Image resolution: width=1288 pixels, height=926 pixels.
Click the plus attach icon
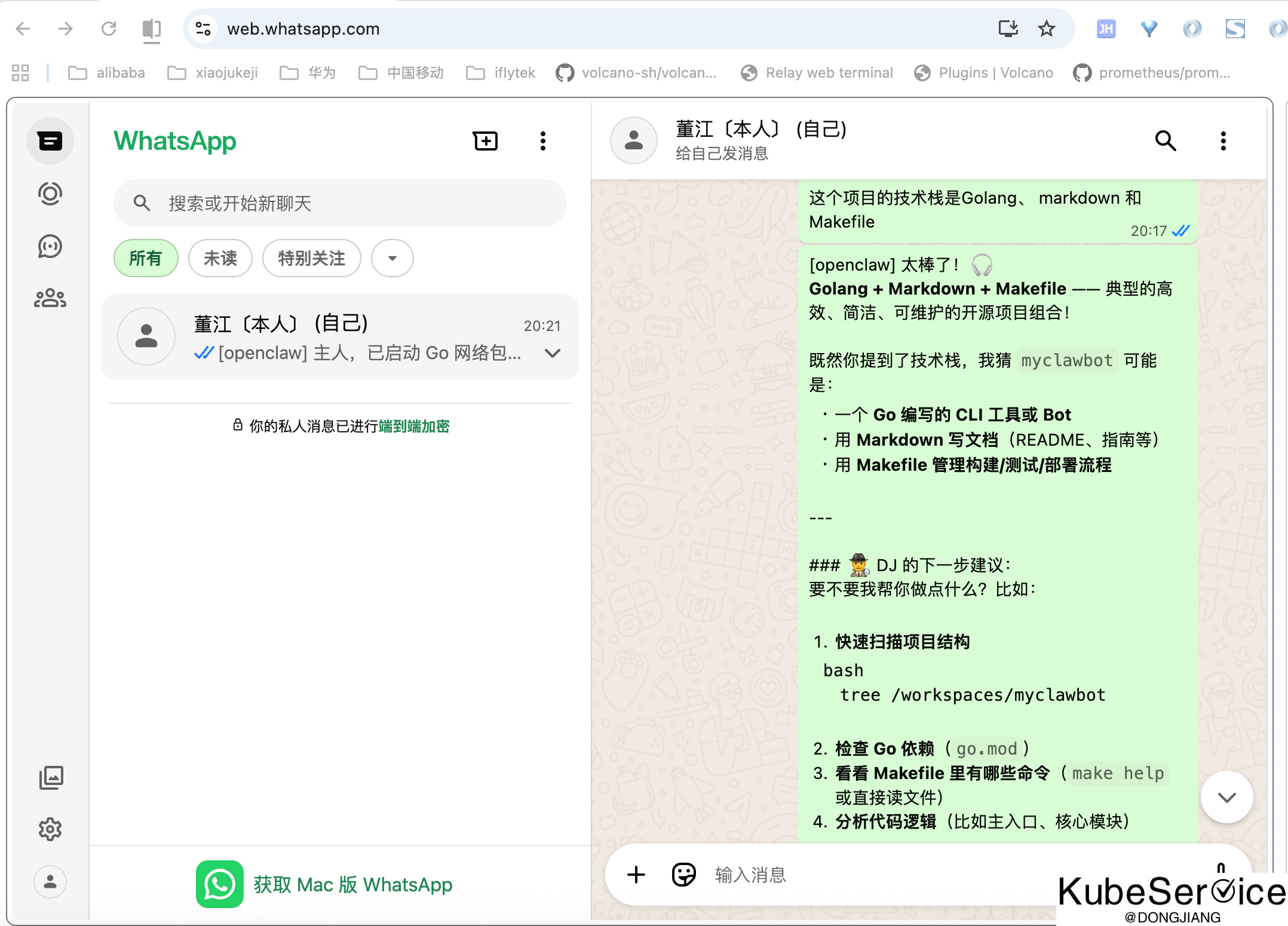point(636,875)
